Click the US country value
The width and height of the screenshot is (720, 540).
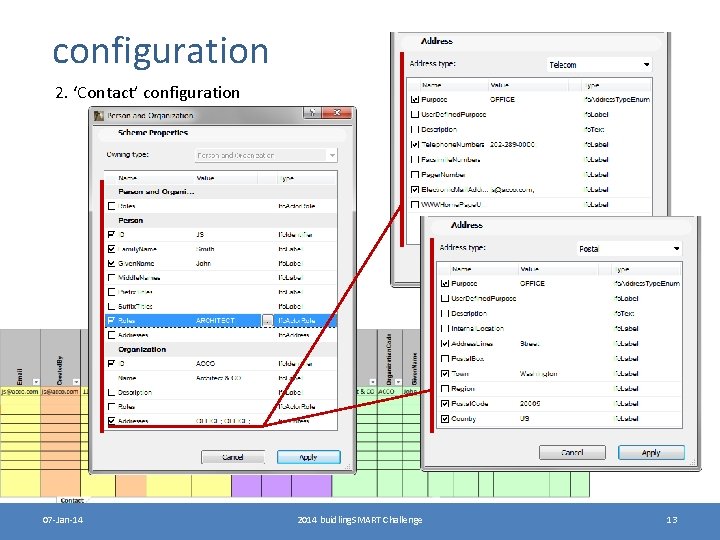click(x=524, y=419)
